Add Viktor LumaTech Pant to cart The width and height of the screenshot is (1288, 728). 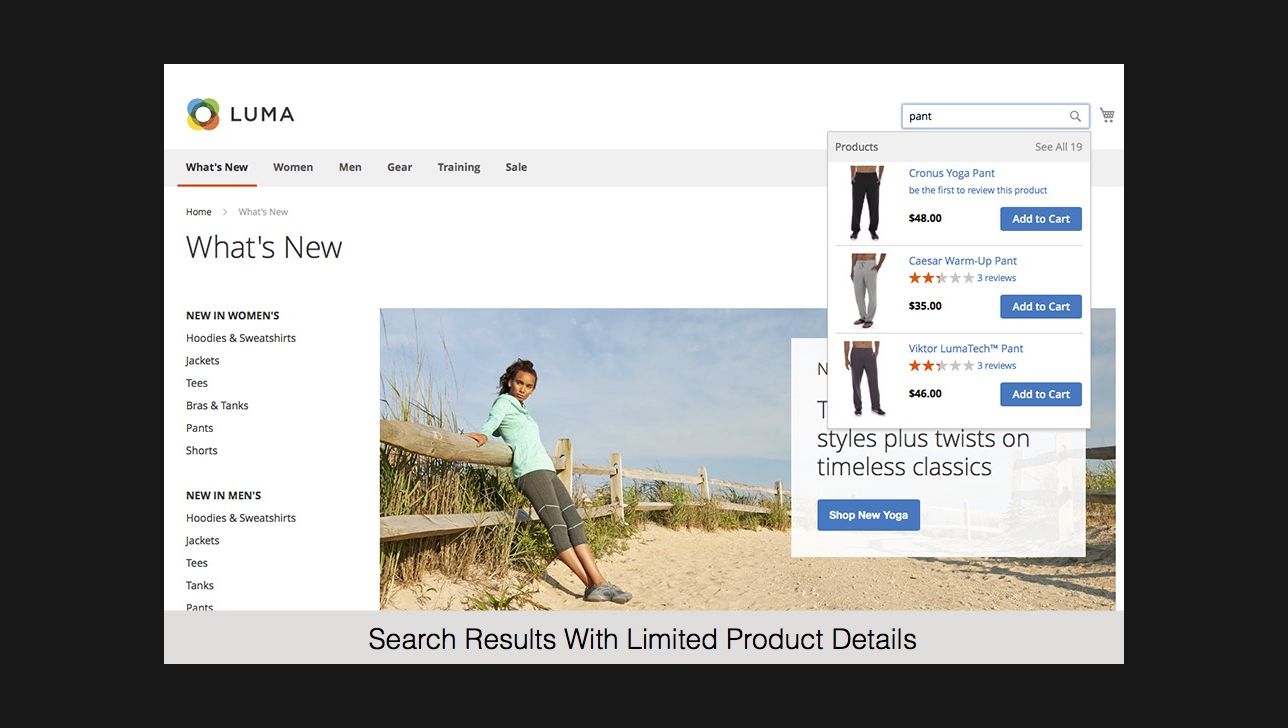pyautogui.click(x=1040, y=394)
